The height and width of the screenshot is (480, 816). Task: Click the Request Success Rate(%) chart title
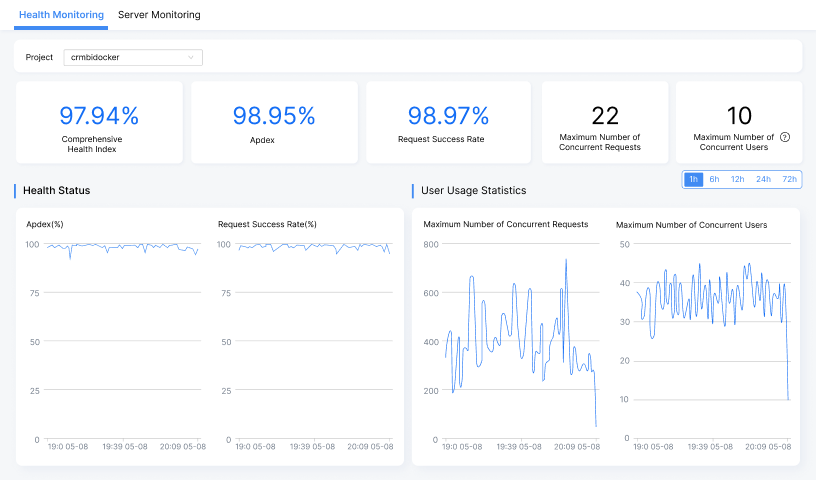[267, 224]
